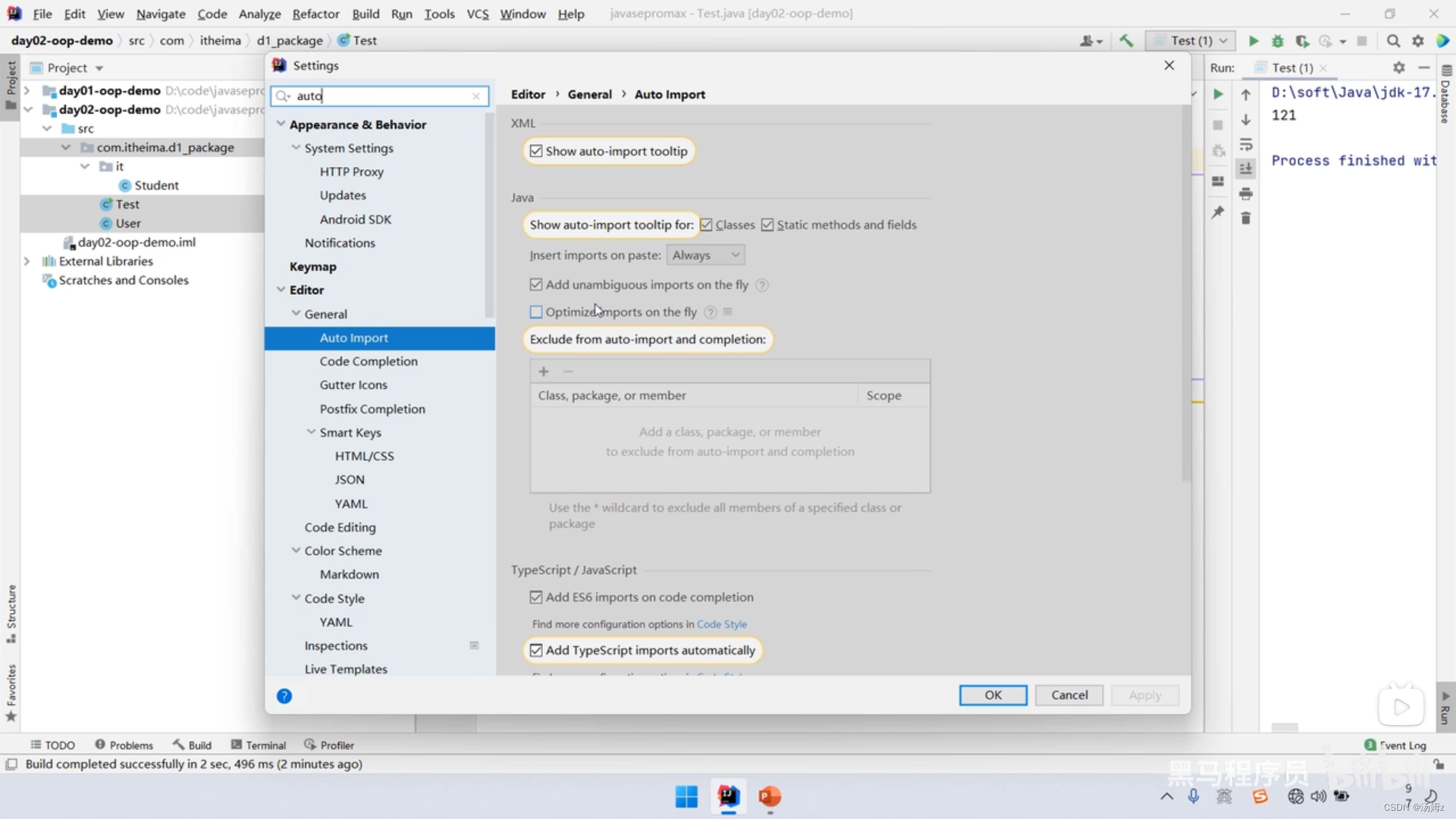Click the green Run button in toolbar
Screen dimensions: 1456x819
coord(1254,41)
